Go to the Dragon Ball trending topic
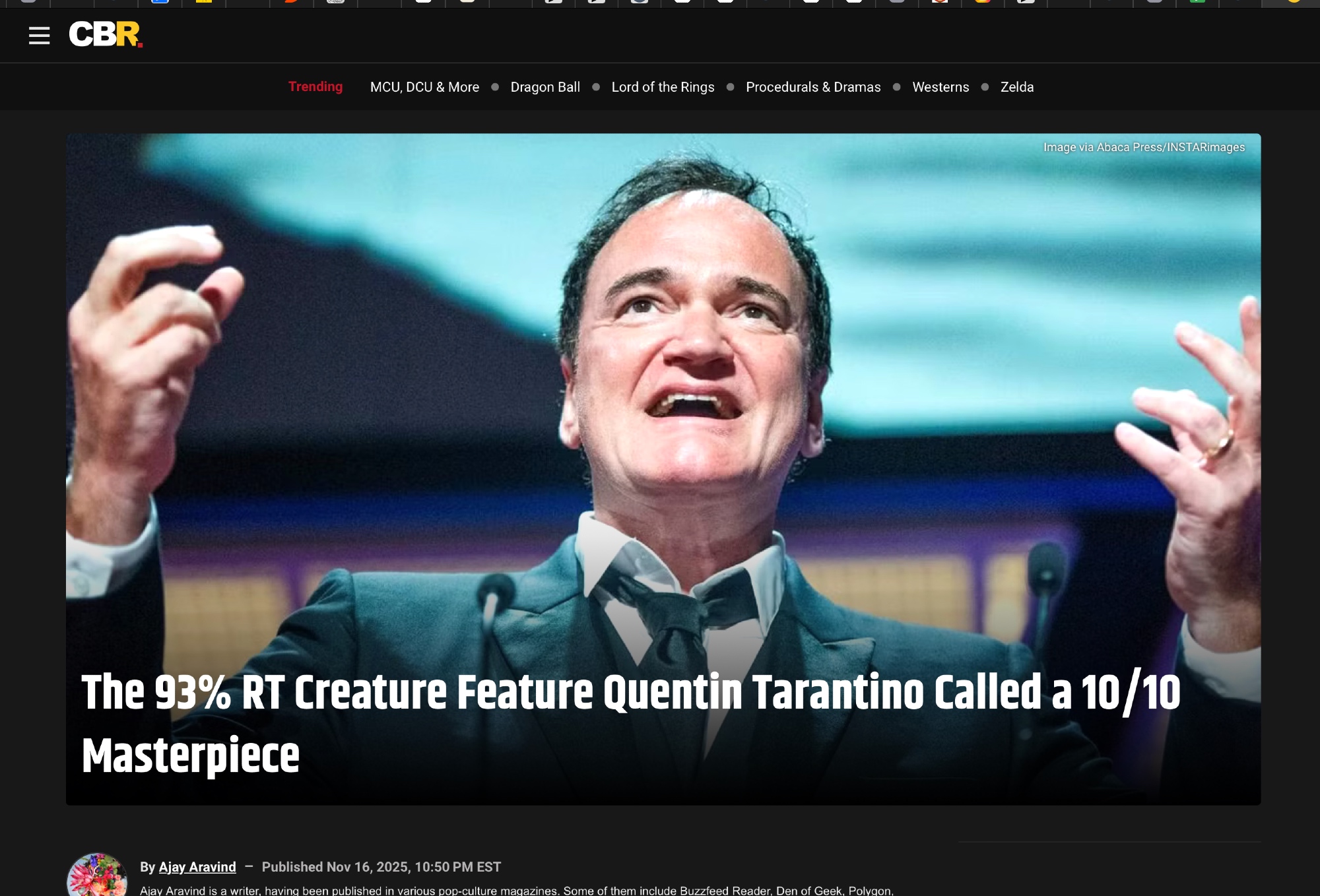The image size is (1320, 896). tap(545, 87)
